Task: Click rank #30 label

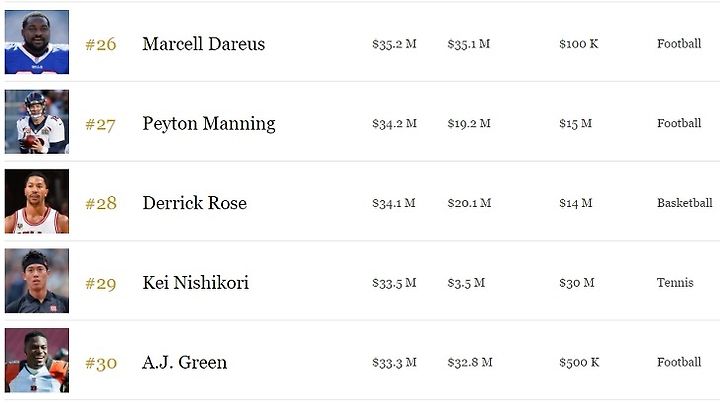Action: point(101,364)
